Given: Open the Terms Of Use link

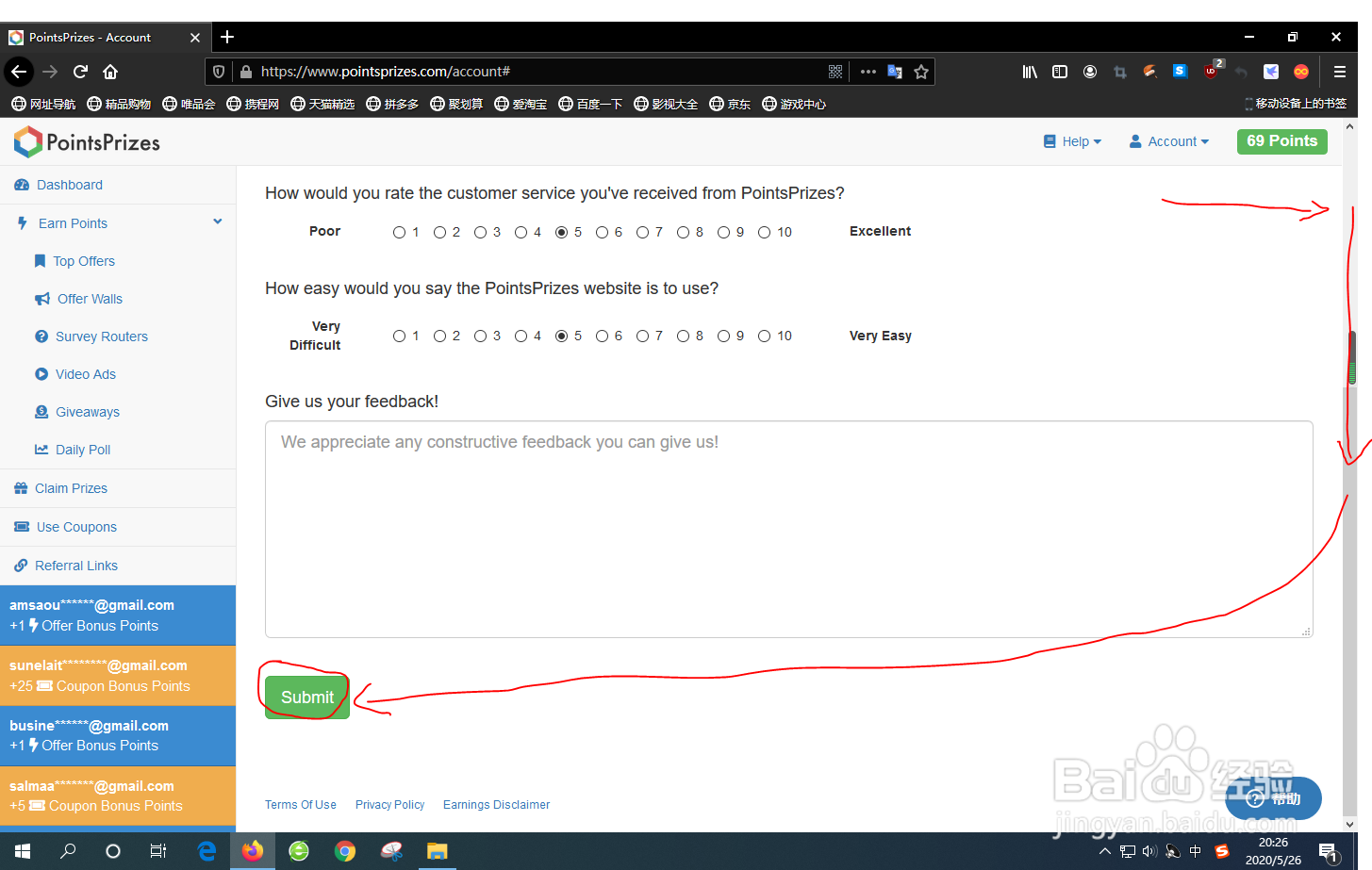Looking at the screenshot, I should click(300, 805).
